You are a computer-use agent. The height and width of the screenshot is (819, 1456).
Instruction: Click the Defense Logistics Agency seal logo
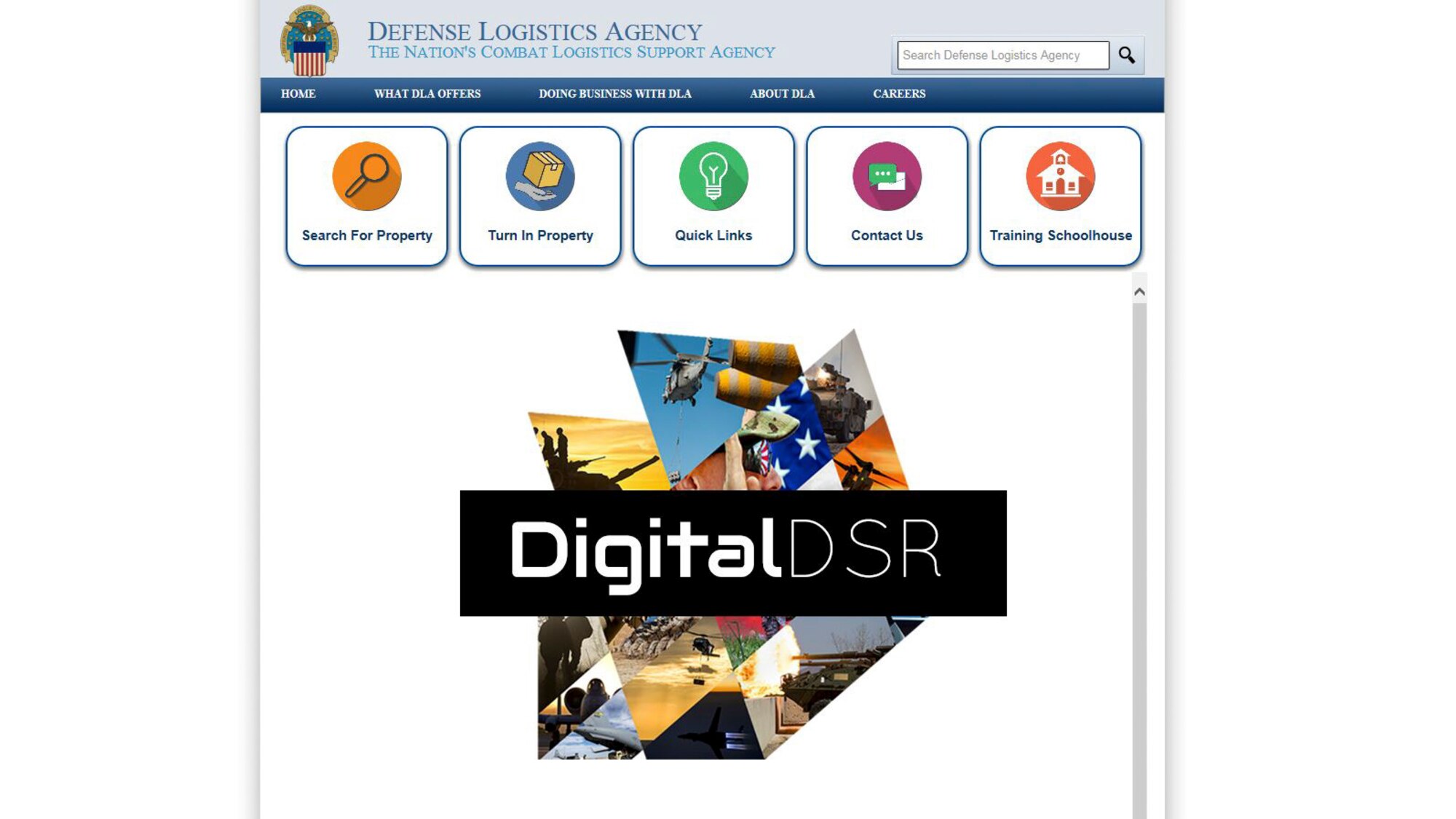(309, 40)
